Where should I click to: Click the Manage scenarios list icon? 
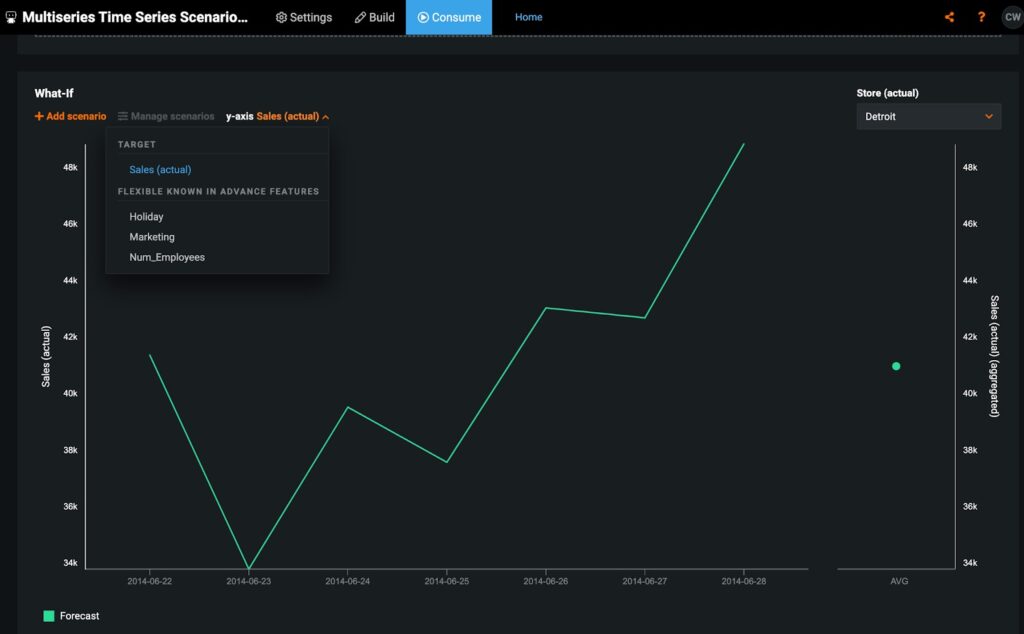123,116
